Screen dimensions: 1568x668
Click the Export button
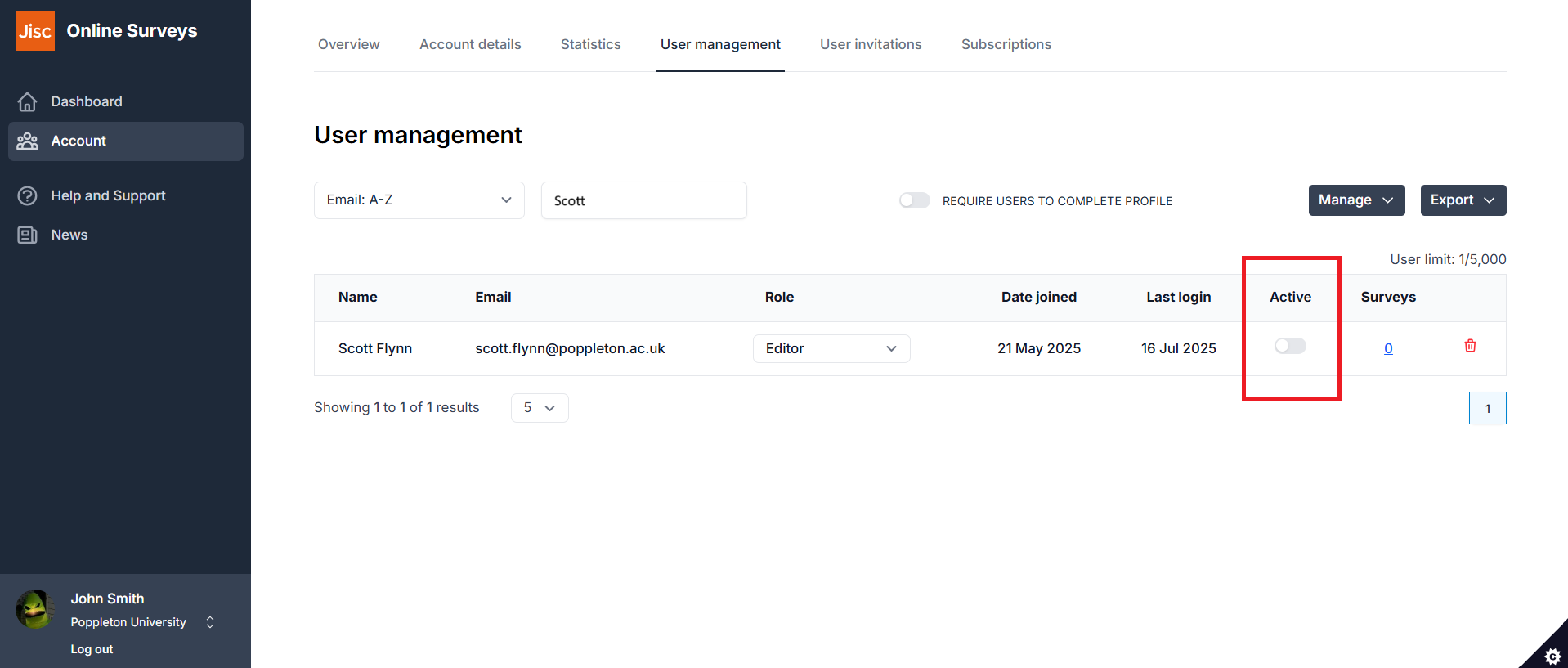[x=1462, y=200]
